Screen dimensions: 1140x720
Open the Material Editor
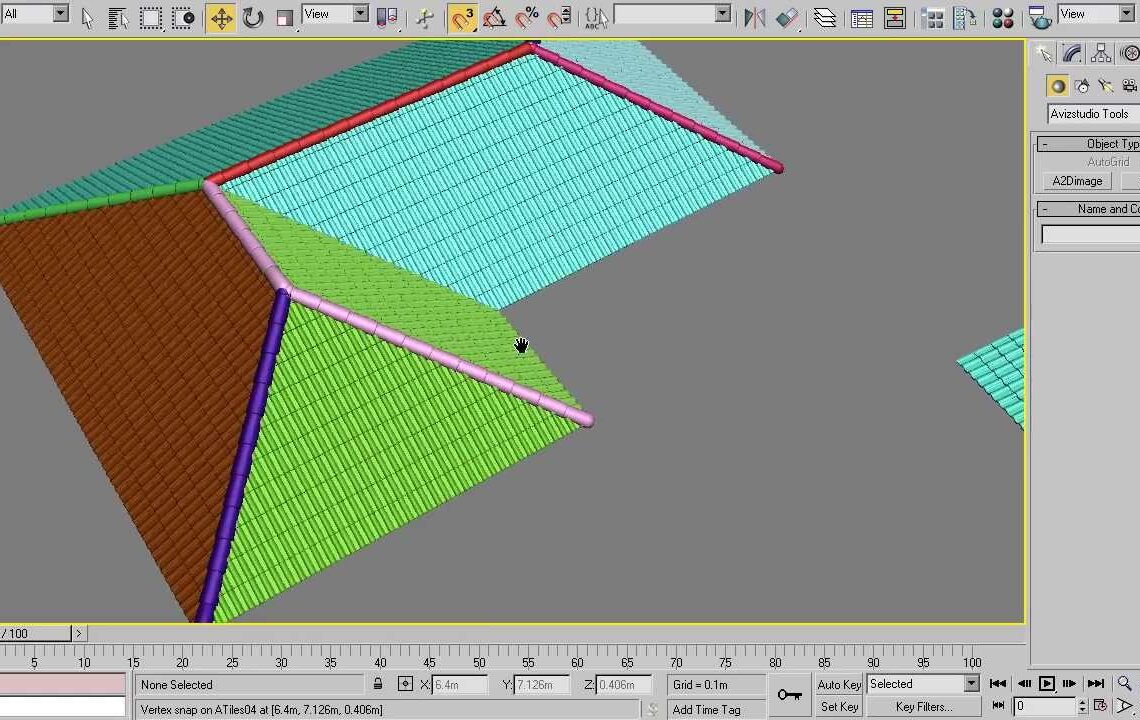click(x=1003, y=16)
